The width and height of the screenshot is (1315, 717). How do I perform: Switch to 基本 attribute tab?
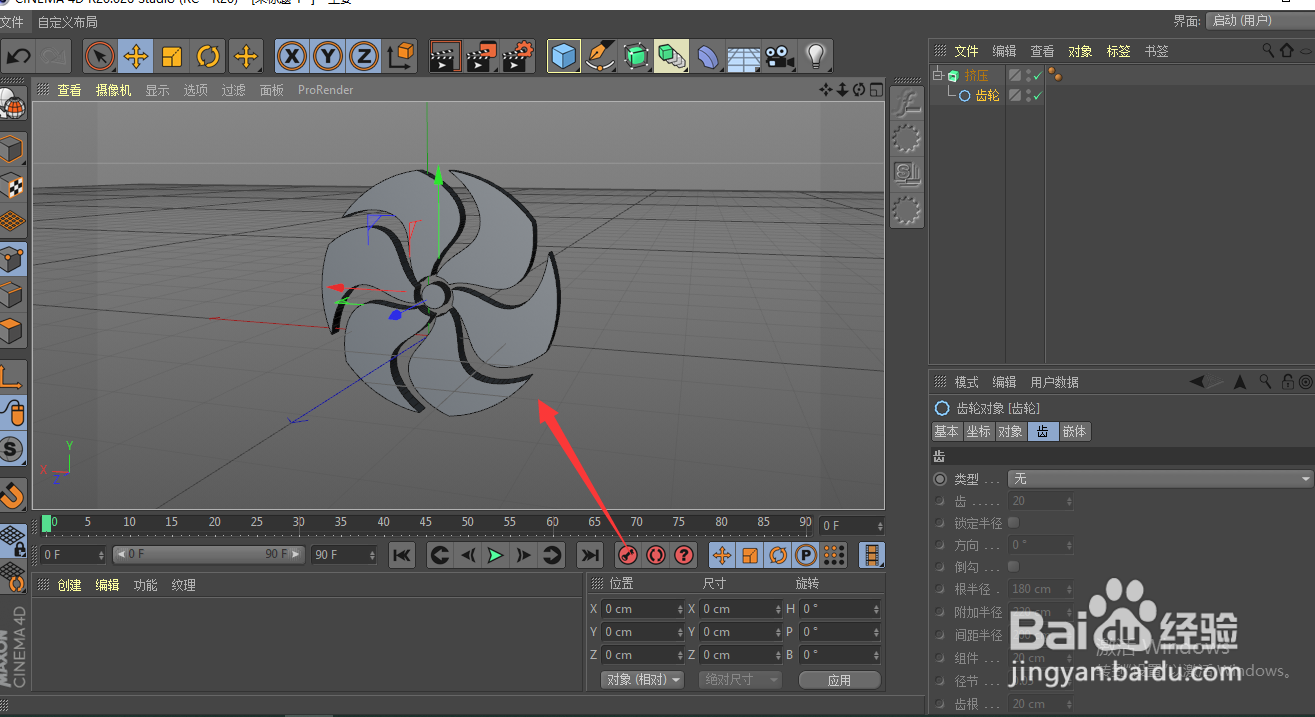tap(946, 432)
